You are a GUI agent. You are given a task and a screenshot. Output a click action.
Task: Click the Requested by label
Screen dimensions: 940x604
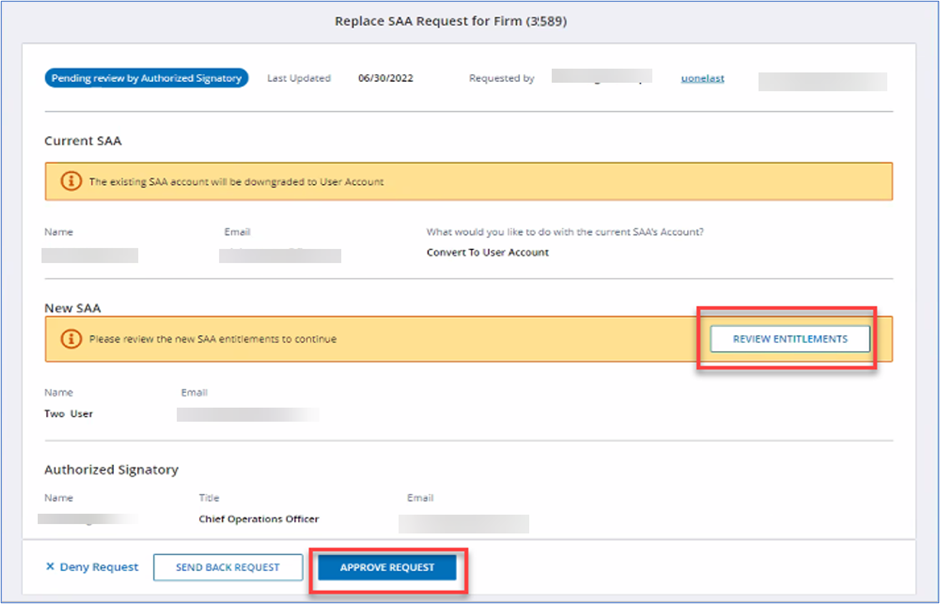pos(501,78)
